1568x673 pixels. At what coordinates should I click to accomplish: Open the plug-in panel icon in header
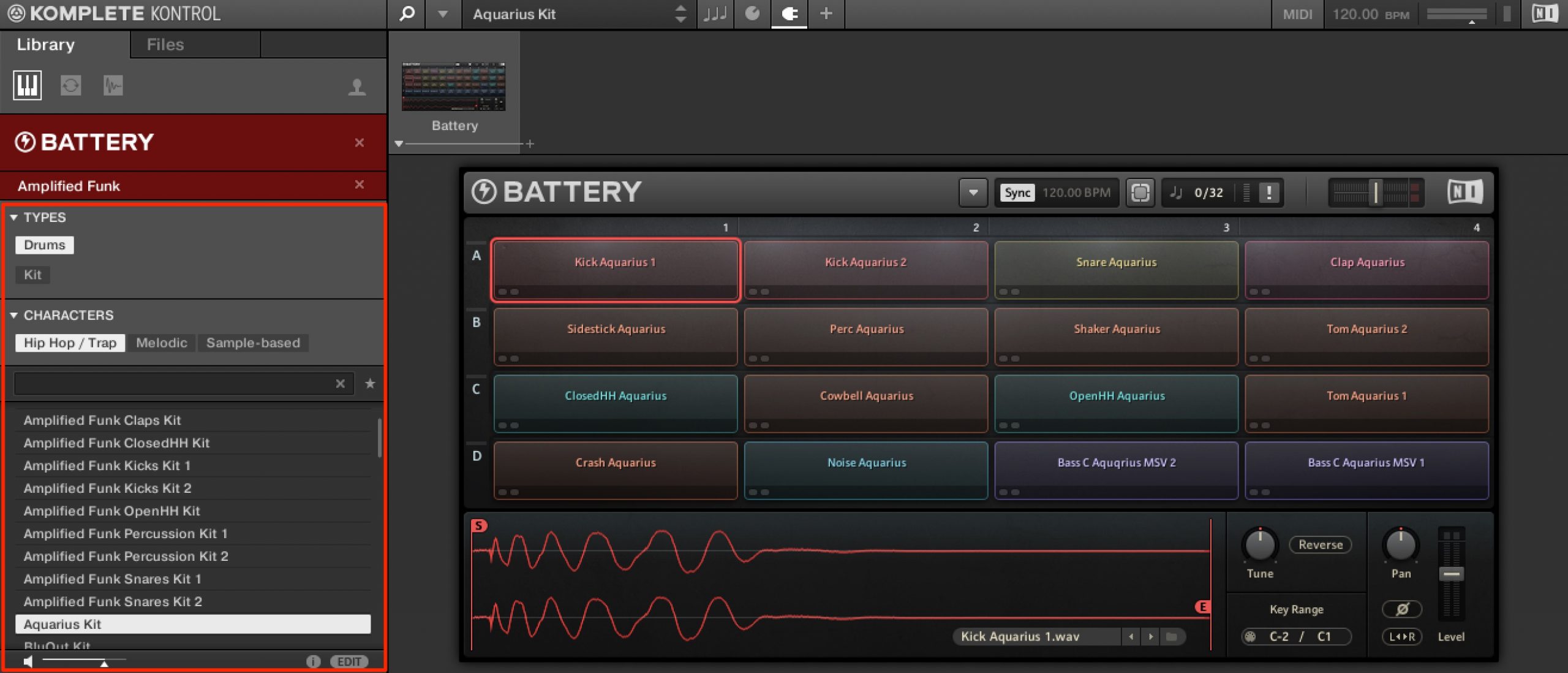click(752, 13)
